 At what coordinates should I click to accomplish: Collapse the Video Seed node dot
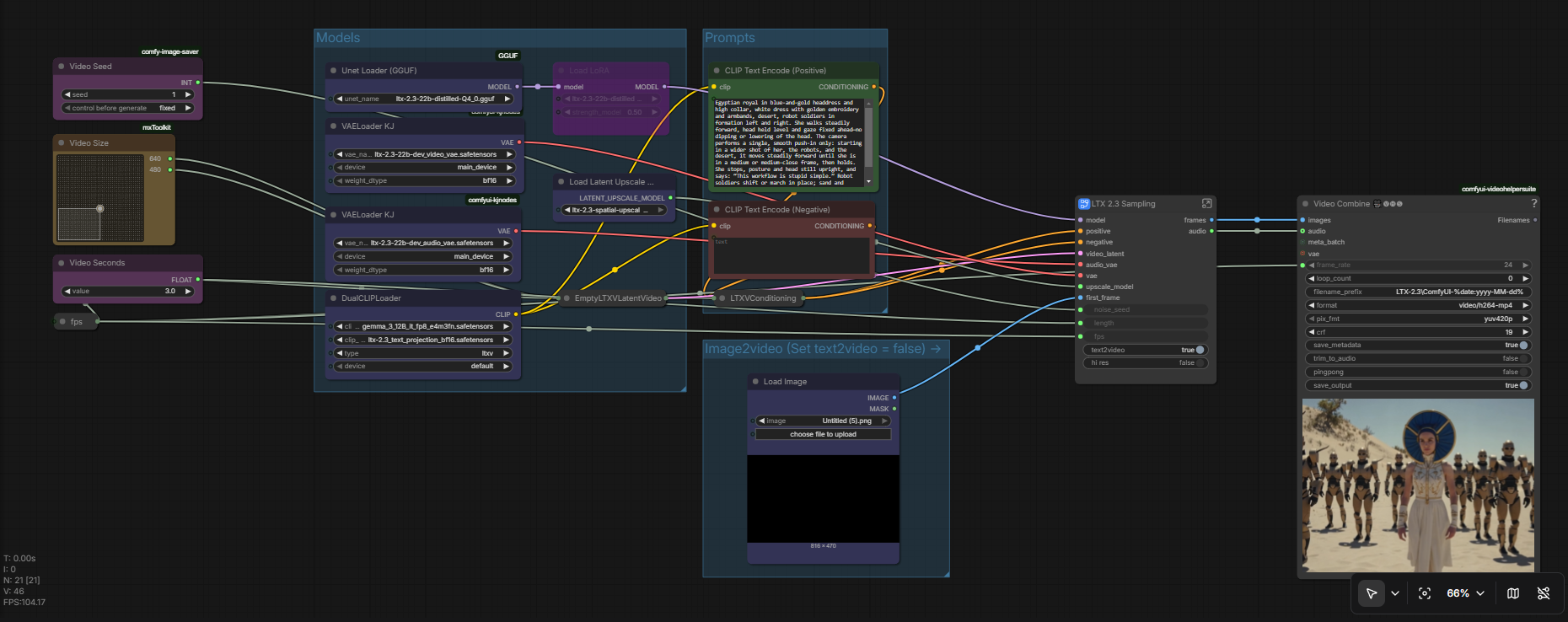pos(62,67)
